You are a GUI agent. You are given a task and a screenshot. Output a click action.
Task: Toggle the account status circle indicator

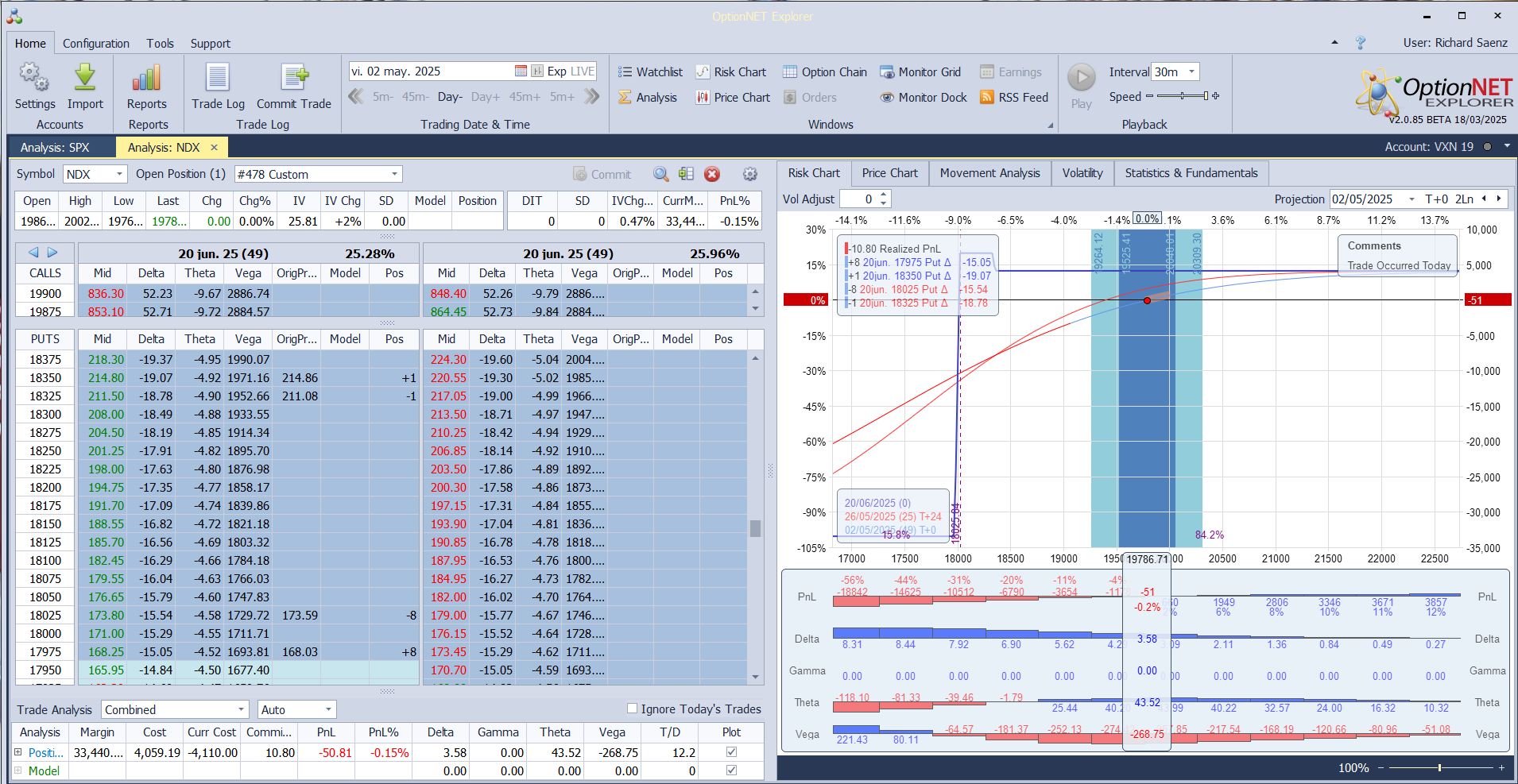pos(1487,147)
